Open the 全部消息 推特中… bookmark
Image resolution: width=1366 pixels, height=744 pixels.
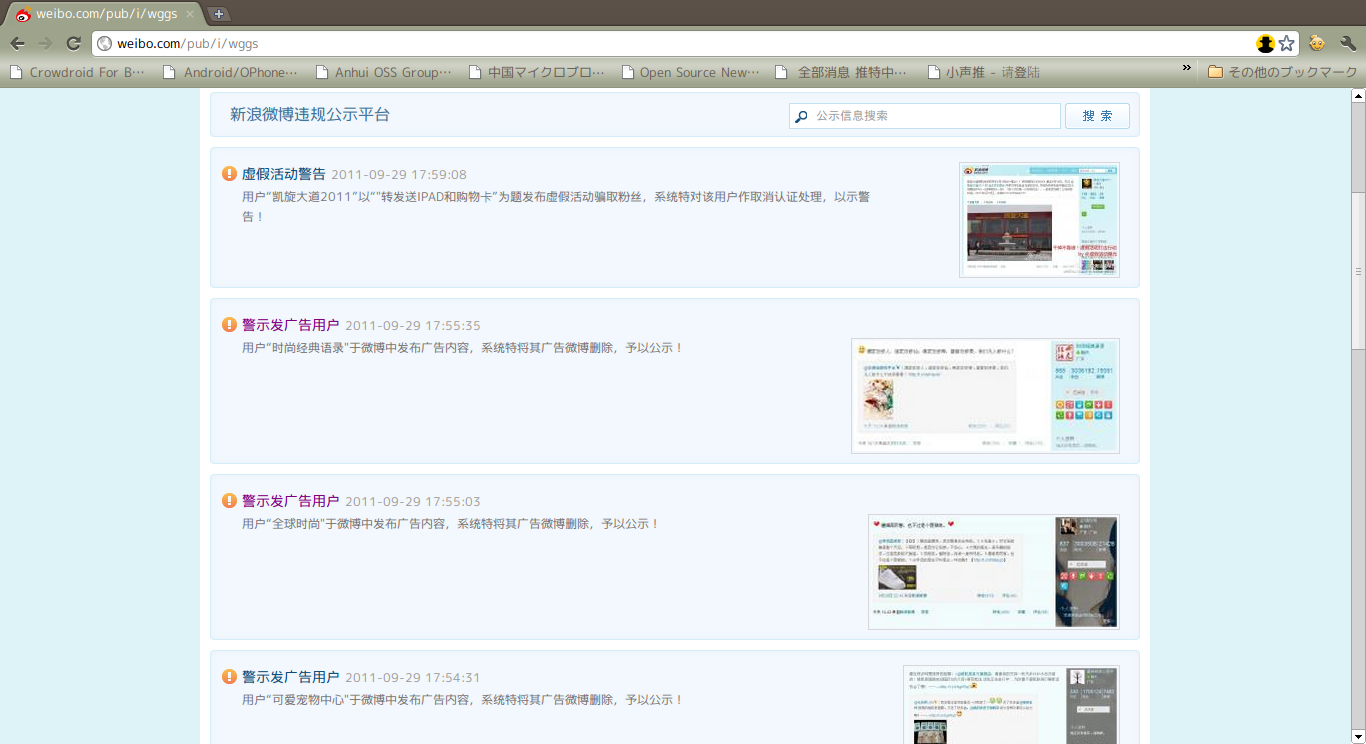pos(843,72)
